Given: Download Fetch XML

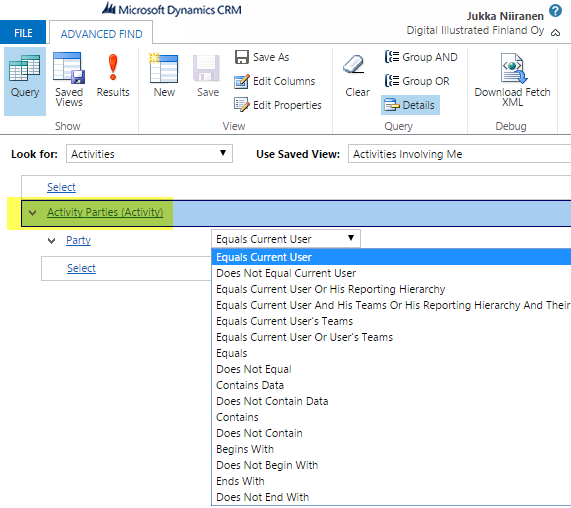Looking at the screenshot, I should pyautogui.click(x=512, y=79).
